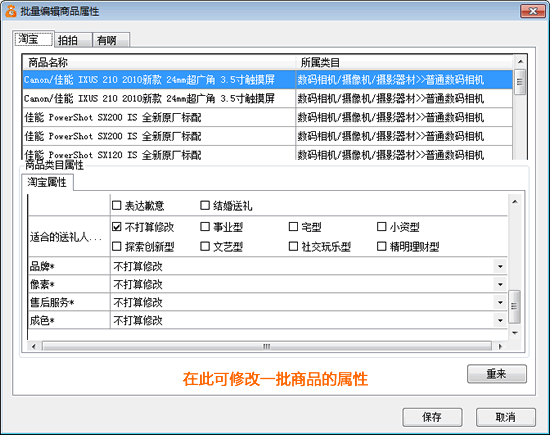Image resolution: width=550 pixels, height=435 pixels.
Task: Click the 取消 cancel button
Action: 506,417
